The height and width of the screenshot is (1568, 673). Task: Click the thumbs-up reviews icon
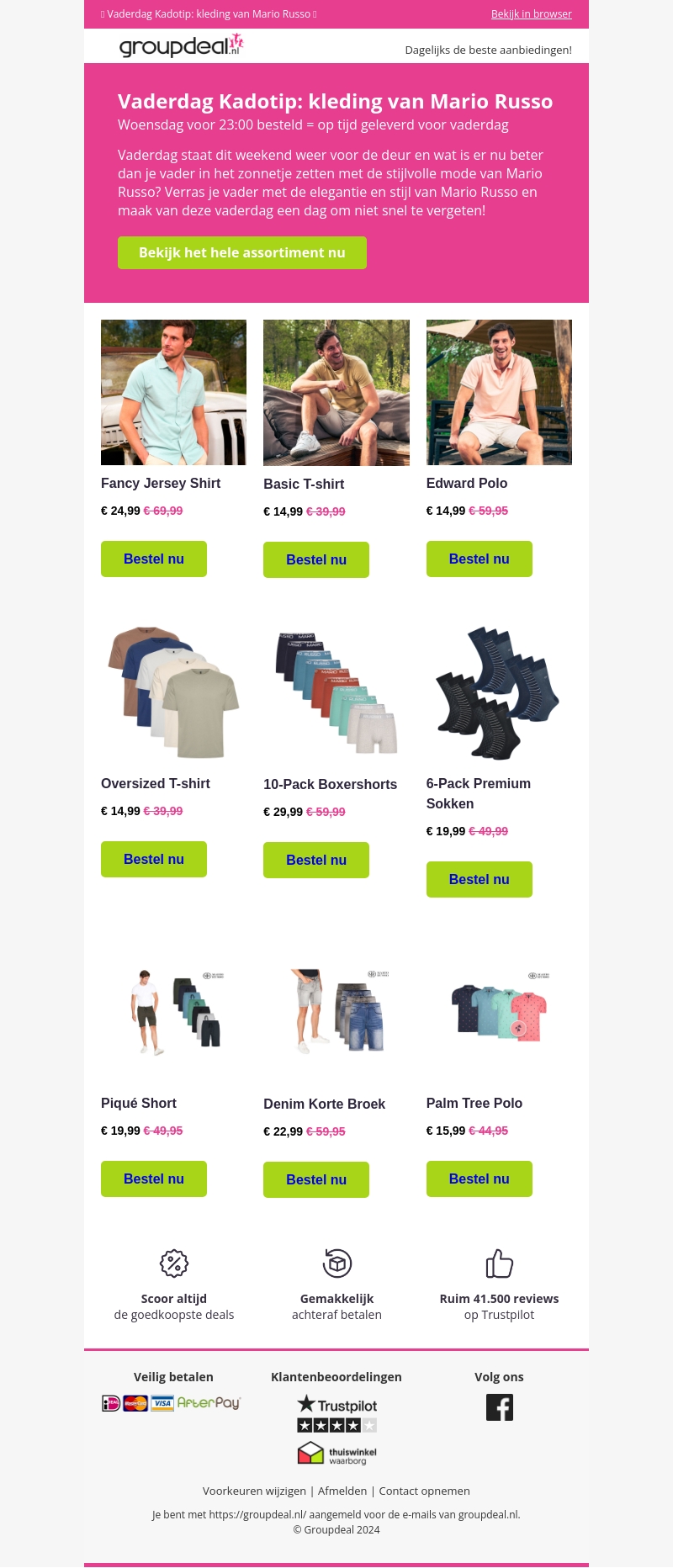[x=499, y=1263]
